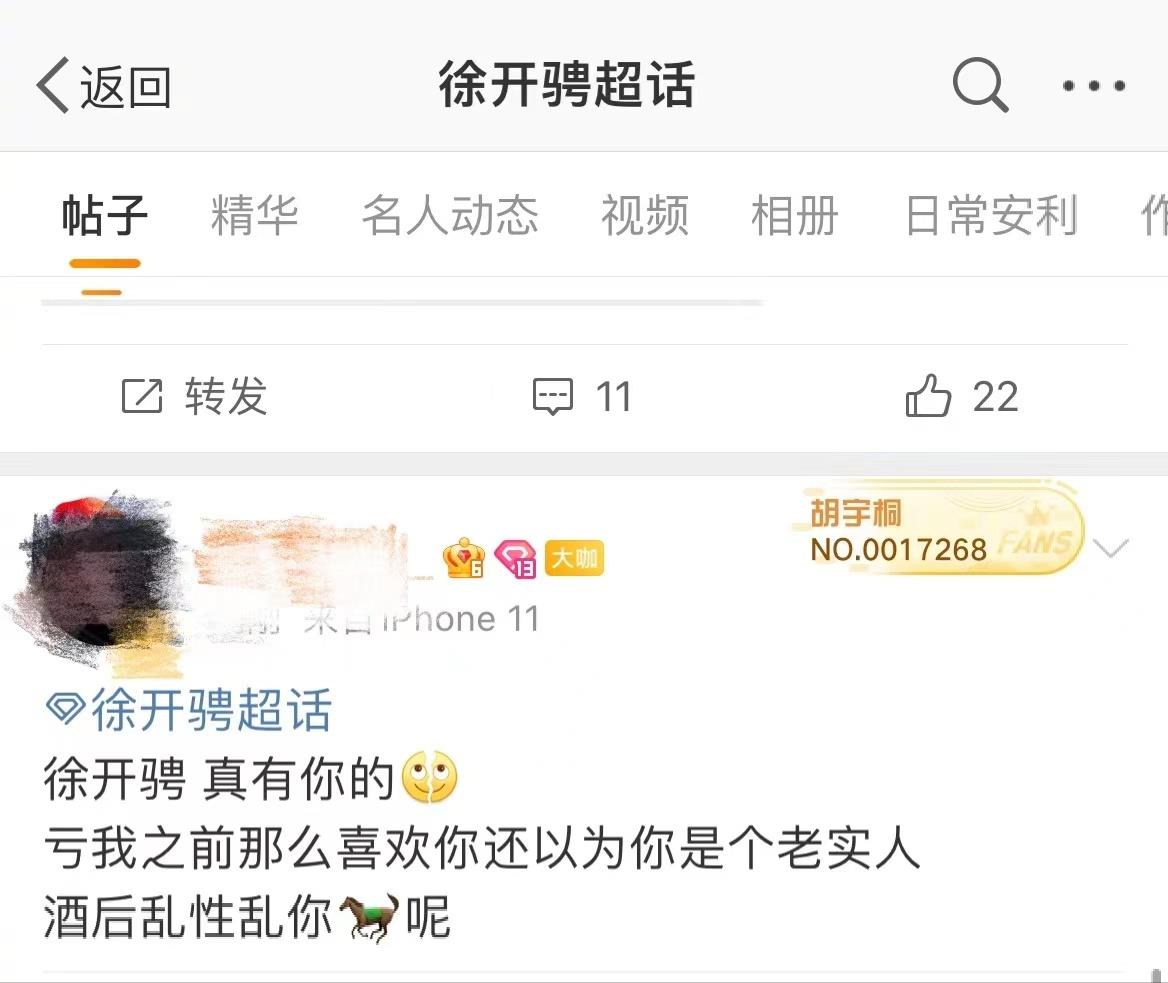This screenshot has height=983, width=1168.
Task: Select the 帖子 tab
Action: point(105,215)
